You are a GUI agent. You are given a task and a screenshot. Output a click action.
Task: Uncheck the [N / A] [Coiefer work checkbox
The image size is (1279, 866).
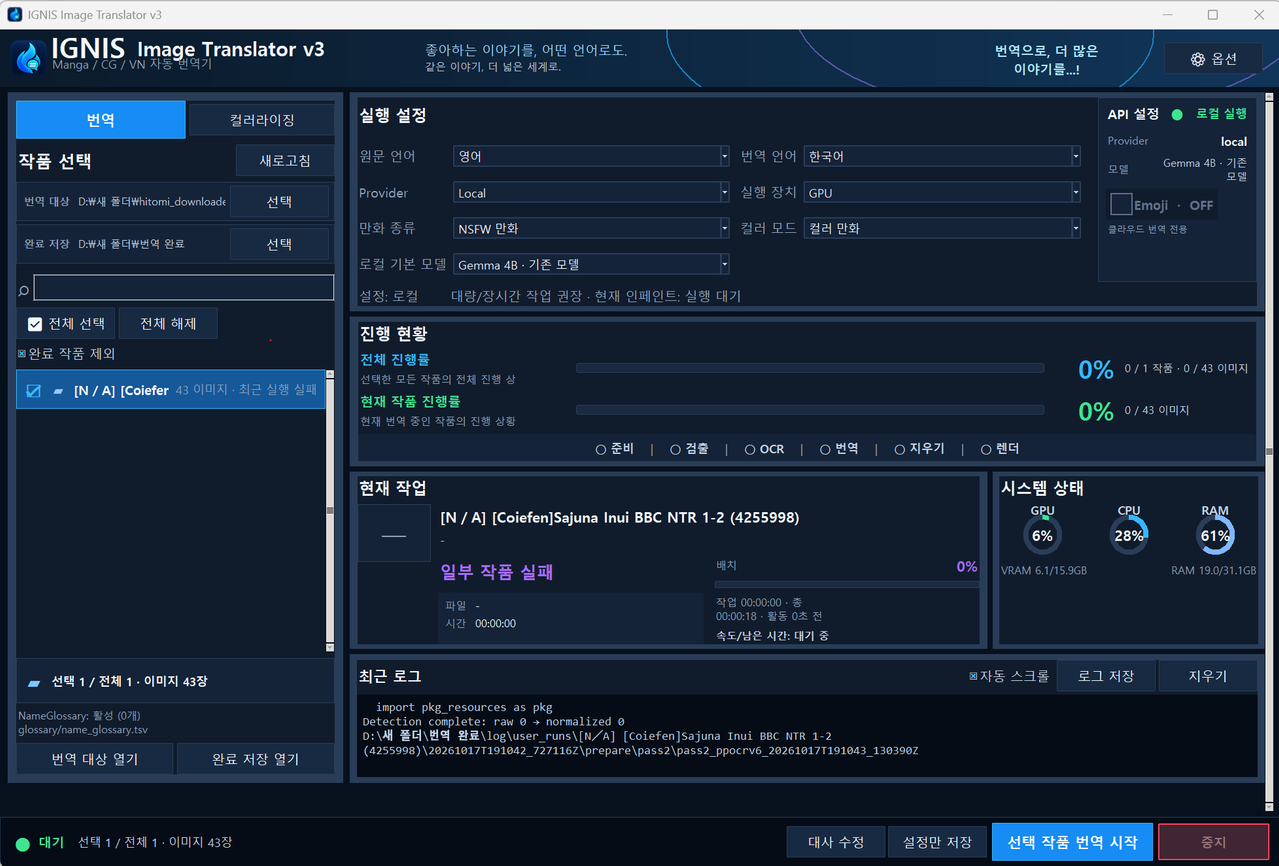click(33, 391)
